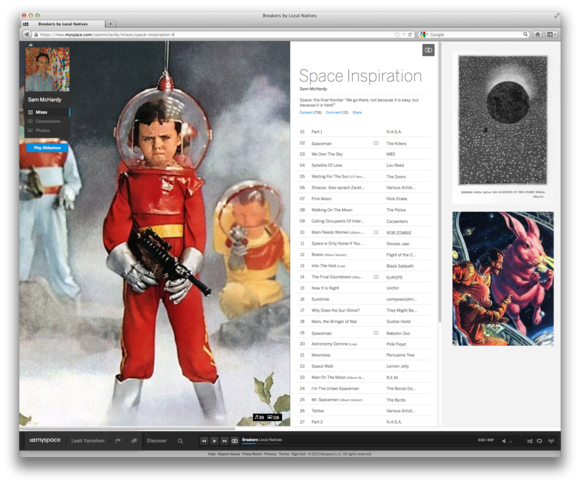Click the connect icon on Spaceman by The Killers
The image size is (580, 484).
click(376, 143)
